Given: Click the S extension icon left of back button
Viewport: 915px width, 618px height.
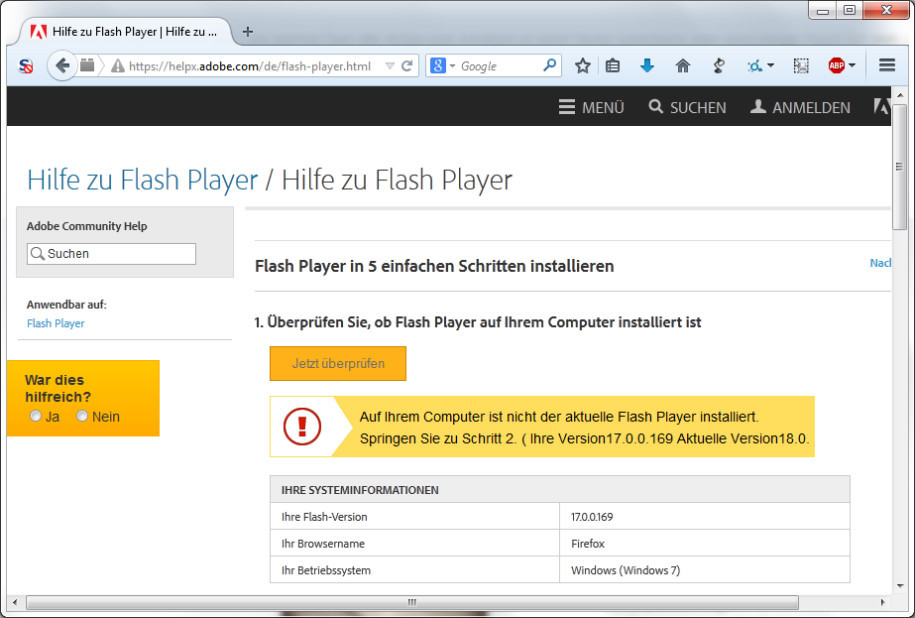Looking at the screenshot, I should tap(26, 66).
